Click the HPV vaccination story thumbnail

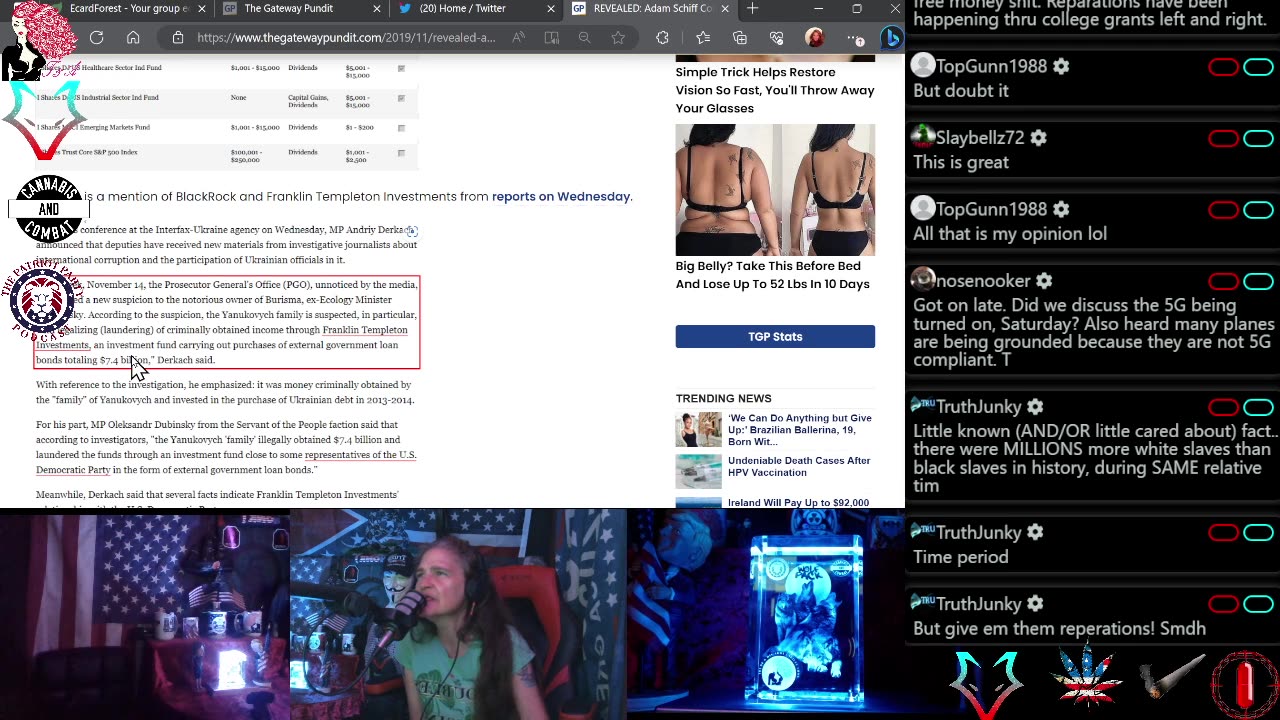pos(698,471)
